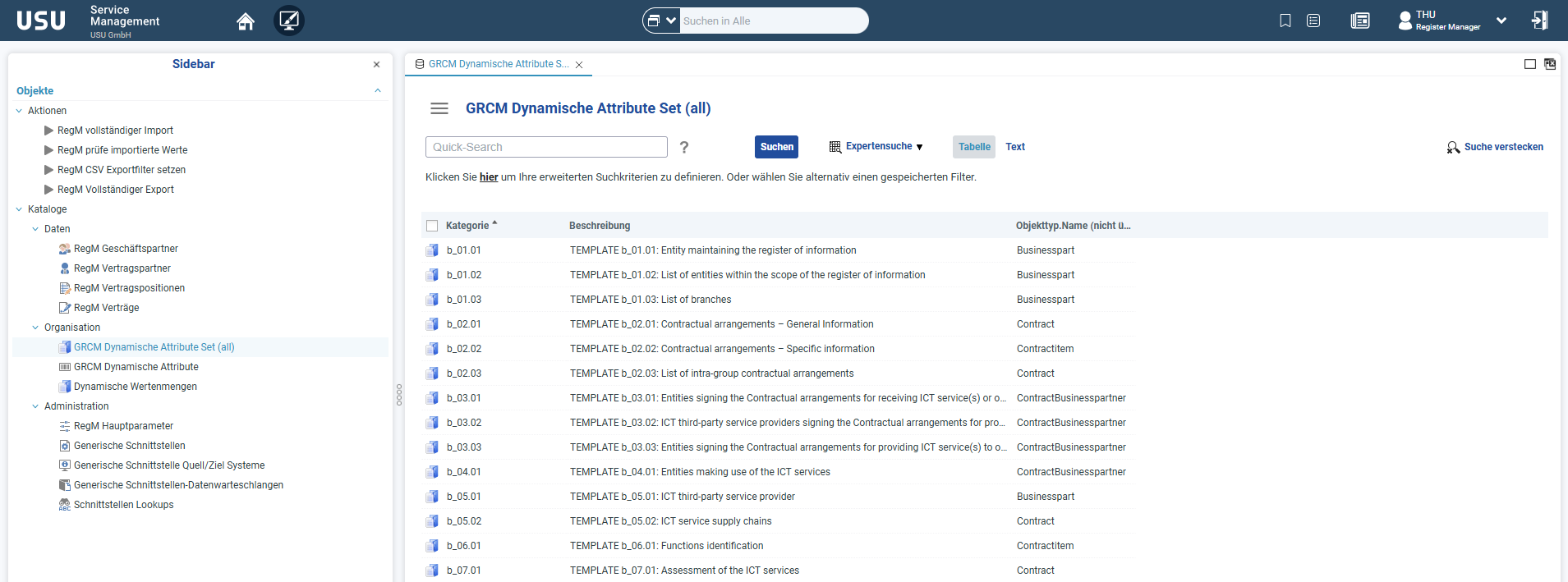Open the hamburger menu beside the title
This screenshot has width=1568, height=582.
point(439,108)
